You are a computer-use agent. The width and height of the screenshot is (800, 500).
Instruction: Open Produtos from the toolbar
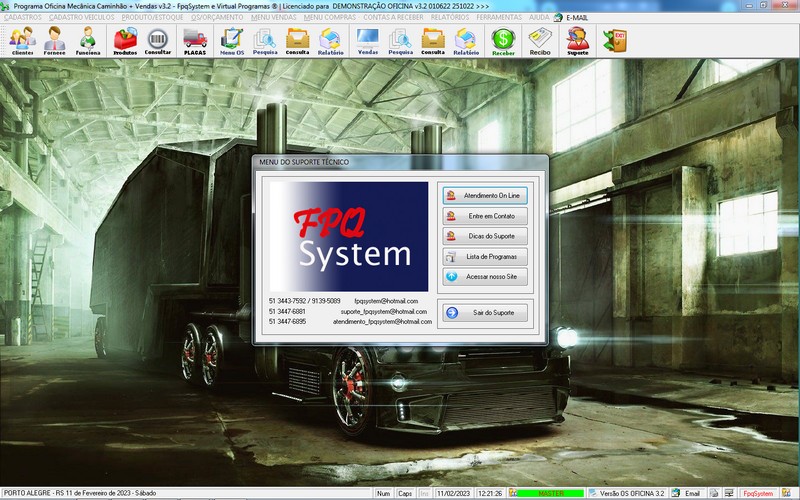pyautogui.click(x=125, y=40)
